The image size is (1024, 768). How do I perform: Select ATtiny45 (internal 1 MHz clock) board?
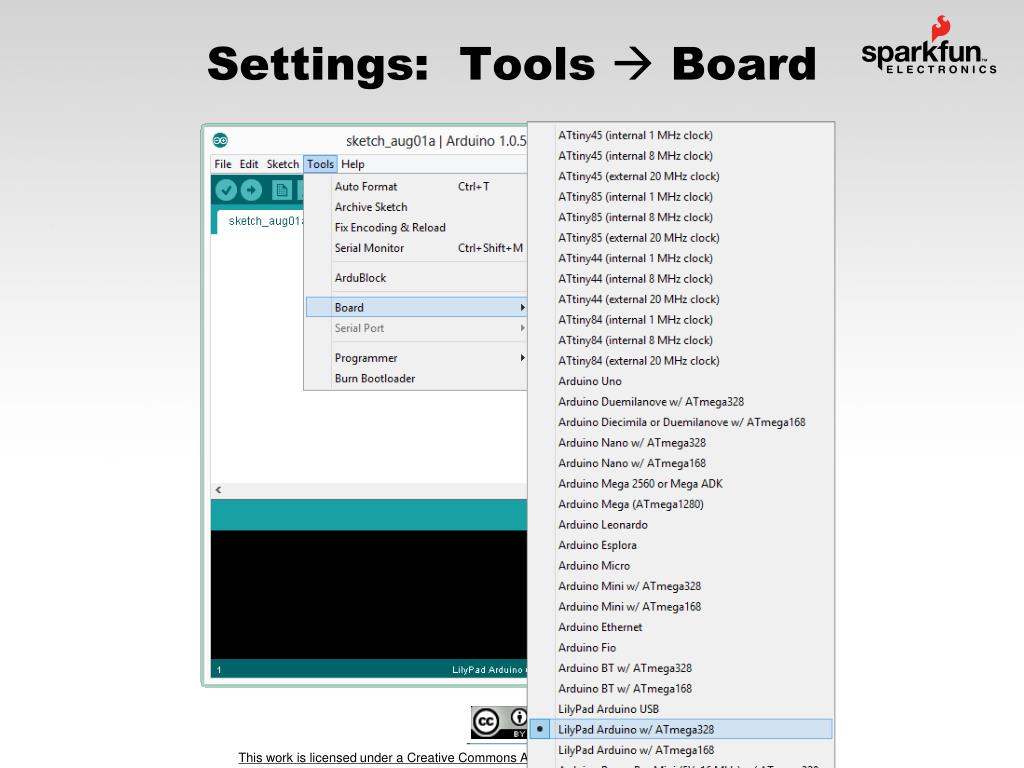(681, 135)
